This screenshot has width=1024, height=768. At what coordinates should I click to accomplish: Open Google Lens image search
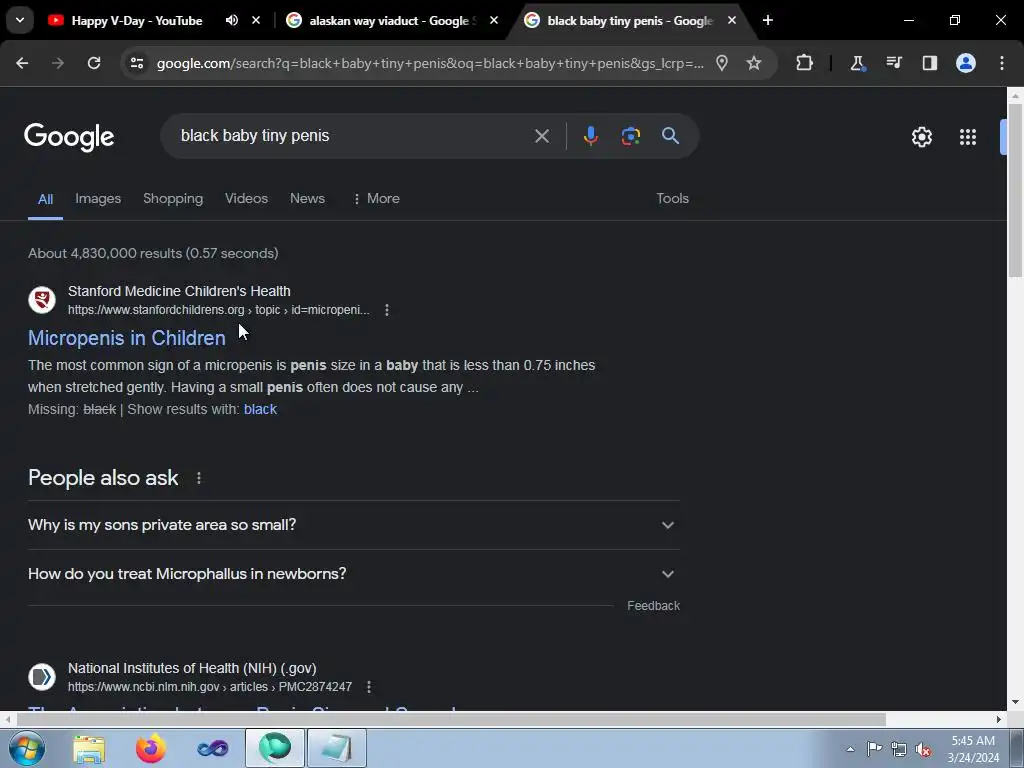631,136
